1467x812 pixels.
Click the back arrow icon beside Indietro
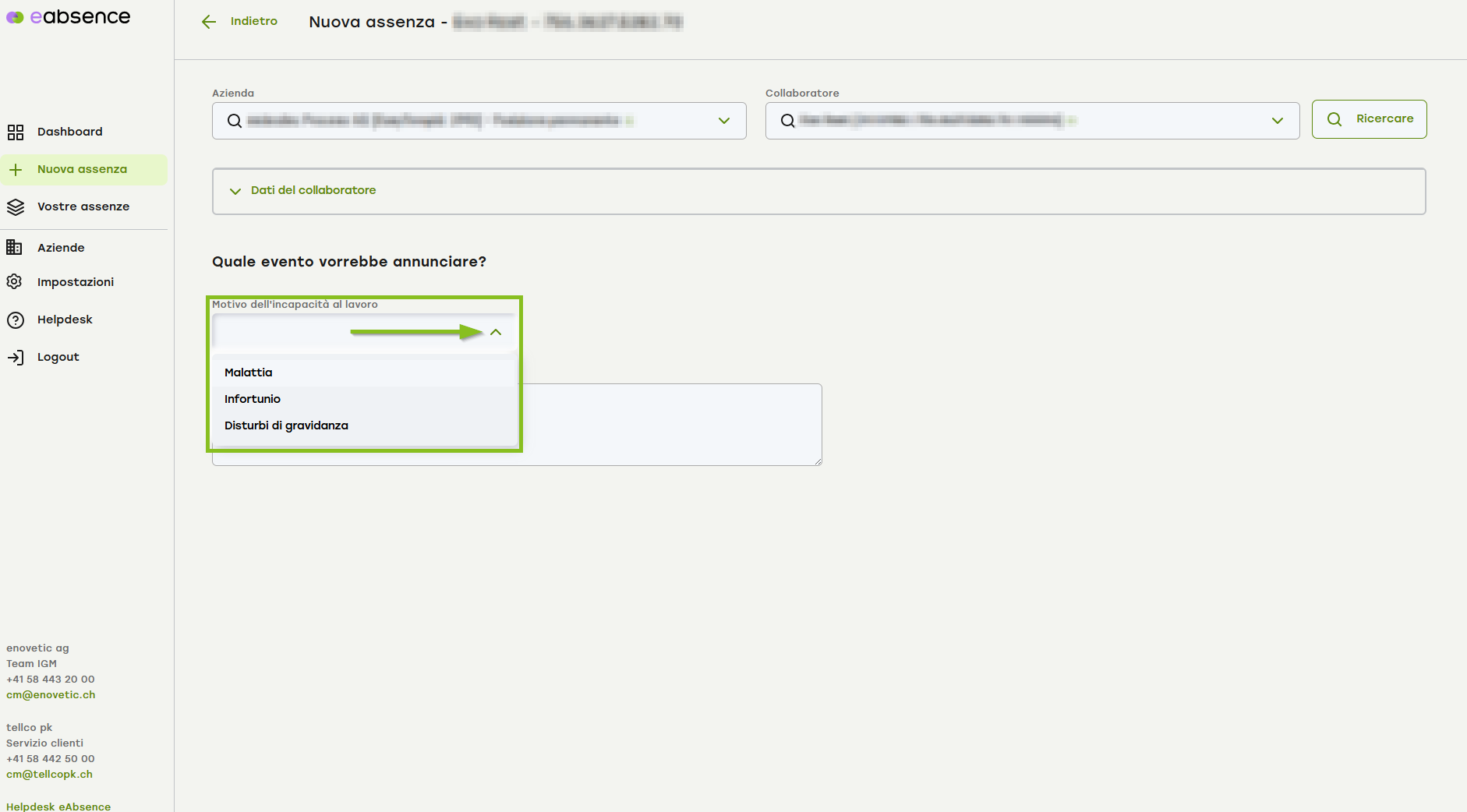pos(209,22)
